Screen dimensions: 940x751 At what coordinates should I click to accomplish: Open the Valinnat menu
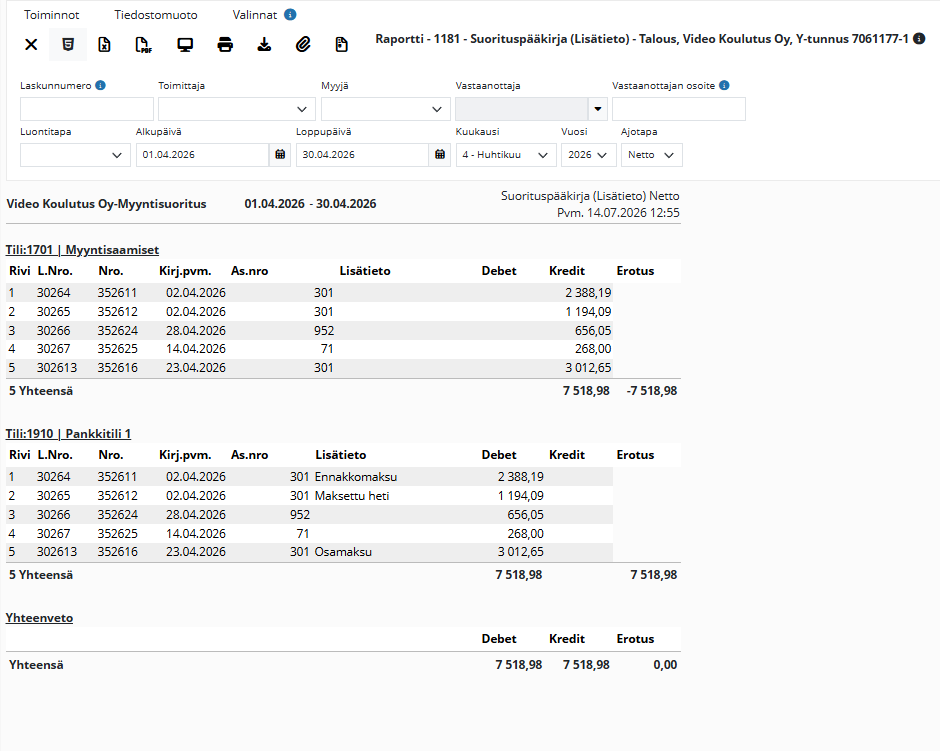coord(255,15)
